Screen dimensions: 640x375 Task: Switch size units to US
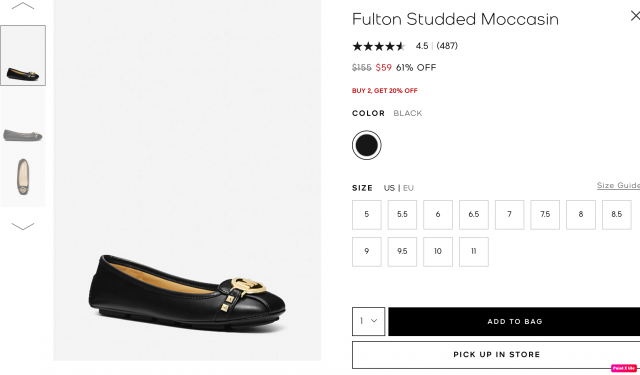(x=389, y=188)
